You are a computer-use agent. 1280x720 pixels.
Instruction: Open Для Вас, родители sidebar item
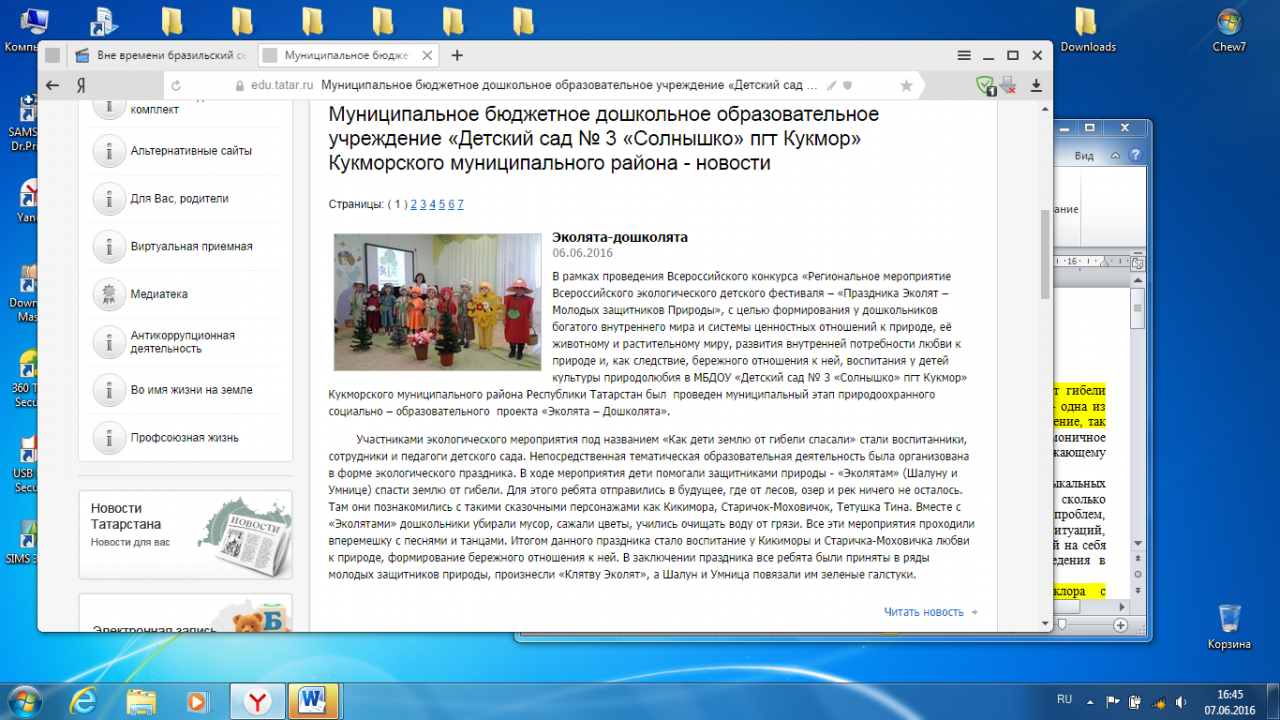(x=179, y=199)
